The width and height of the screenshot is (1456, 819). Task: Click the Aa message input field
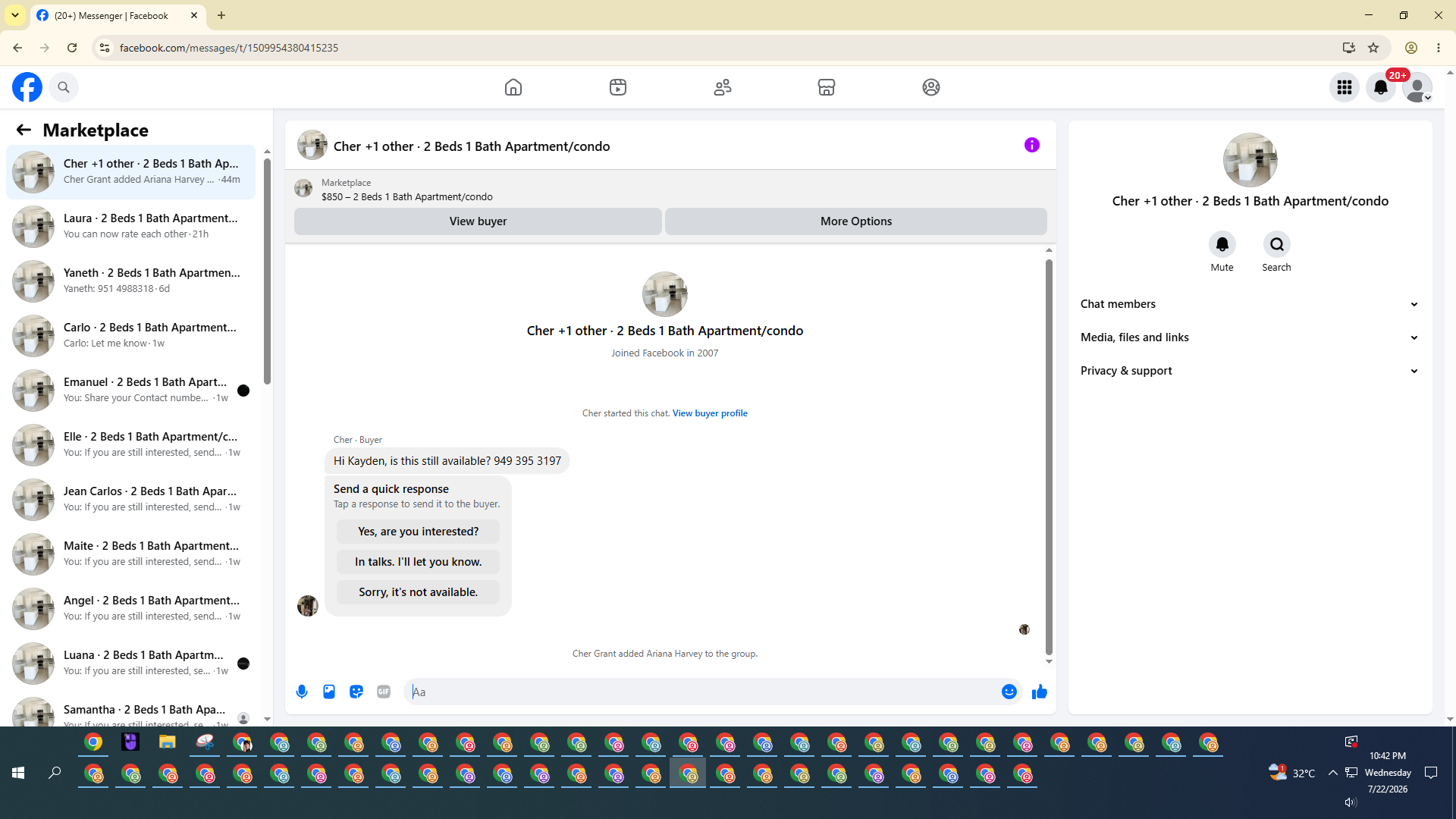[x=701, y=692]
